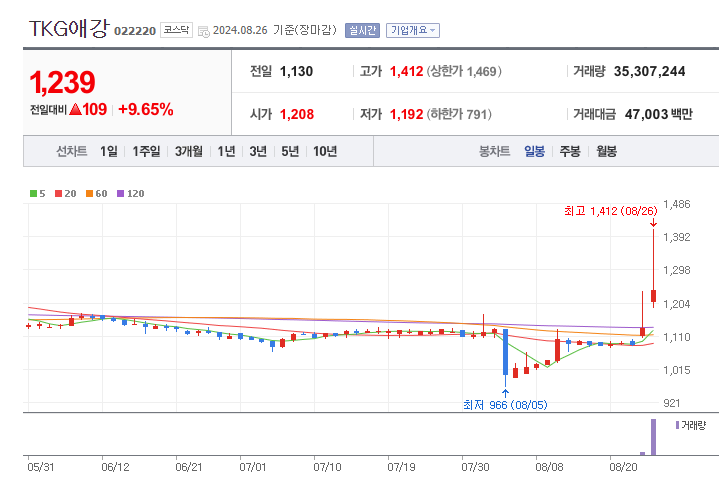Click the latest red candlestick on 08/26
Image resolution: width=719 pixels, height=481 pixels.
653,296
